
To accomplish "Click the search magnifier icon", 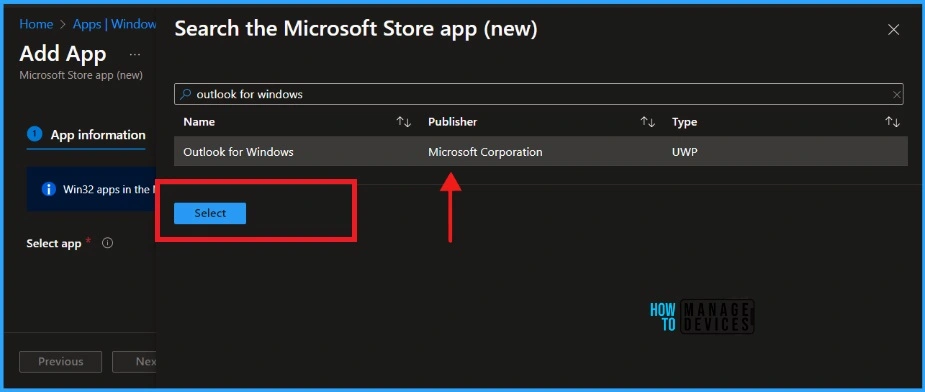I will click(x=185, y=94).
